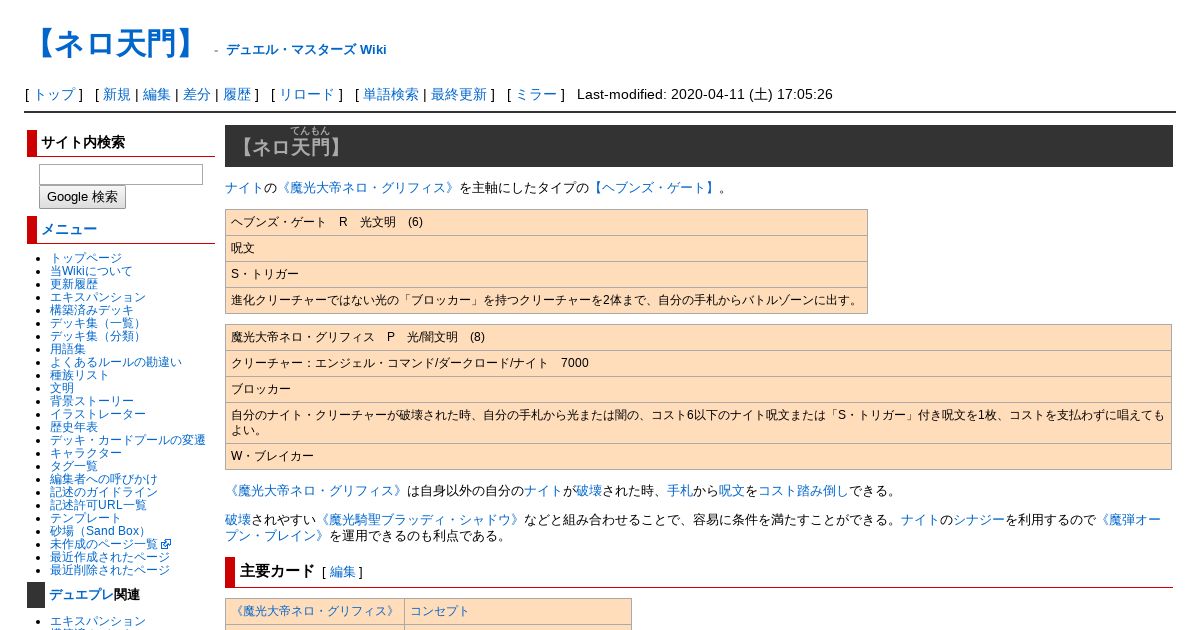Open シナジー link
Viewport: 1200px width, 630px height.
[x=978, y=520]
